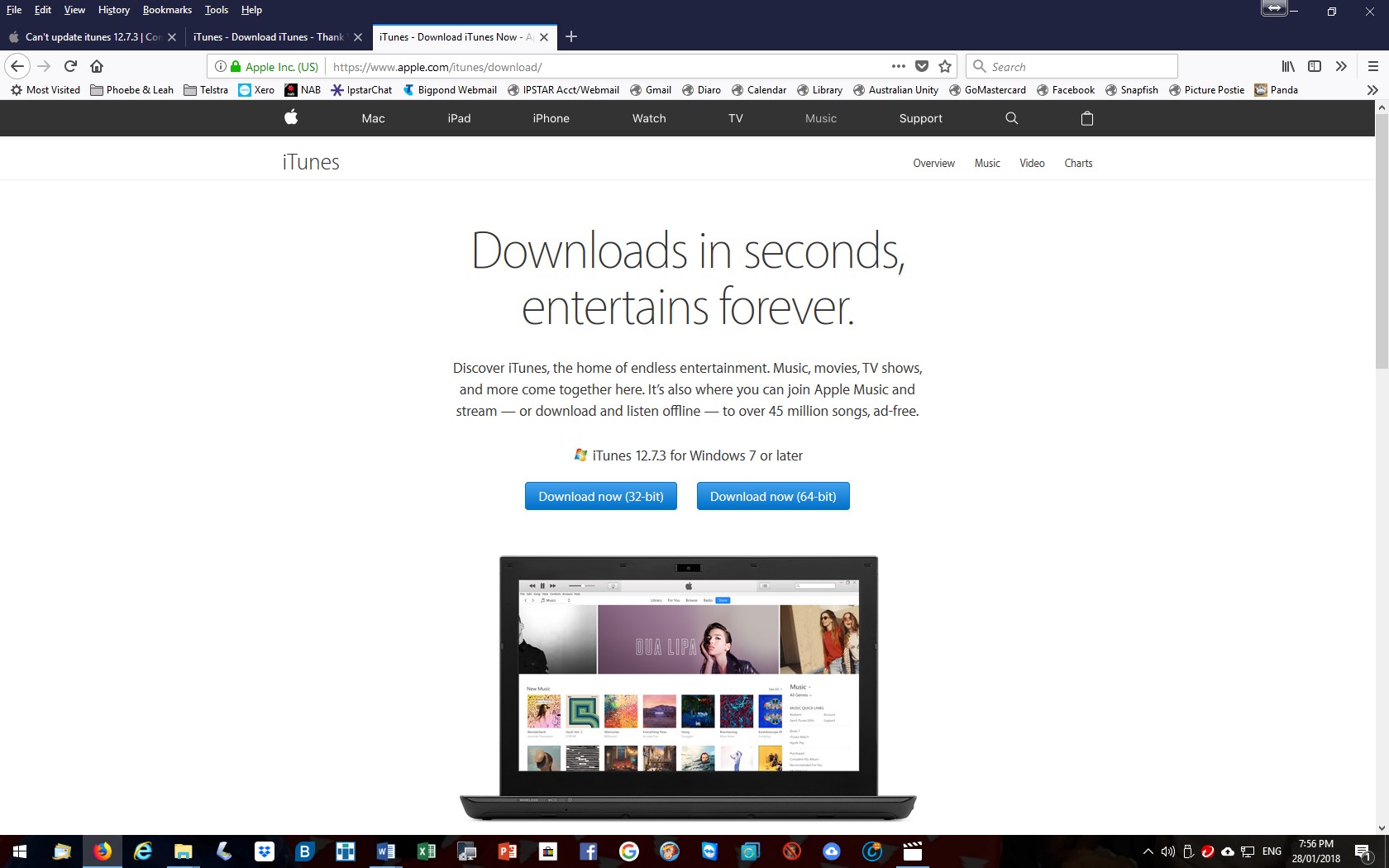Open the Help menu

click(251, 10)
